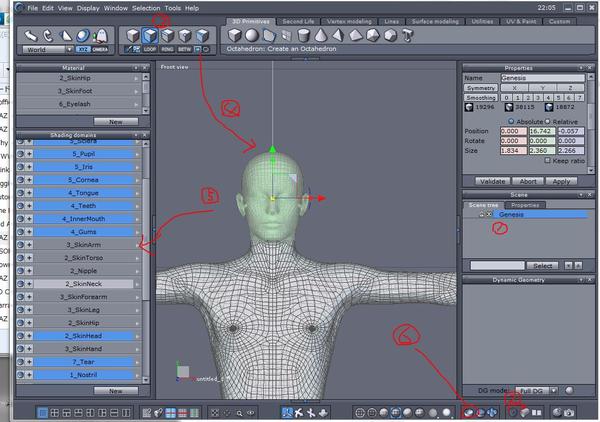Click the Position Y value field 16.742
600x422 pixels.
pos(542,131)
